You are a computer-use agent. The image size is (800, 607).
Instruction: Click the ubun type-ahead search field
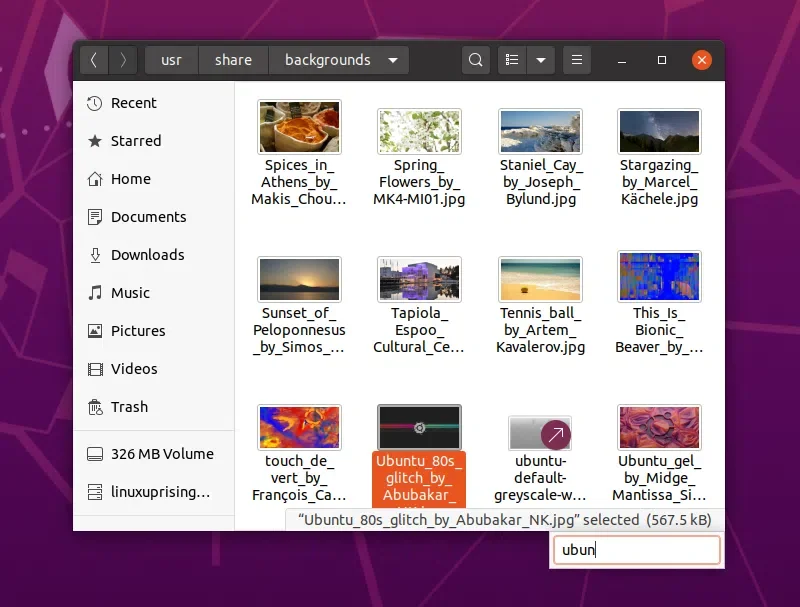(x=636, y=550)
